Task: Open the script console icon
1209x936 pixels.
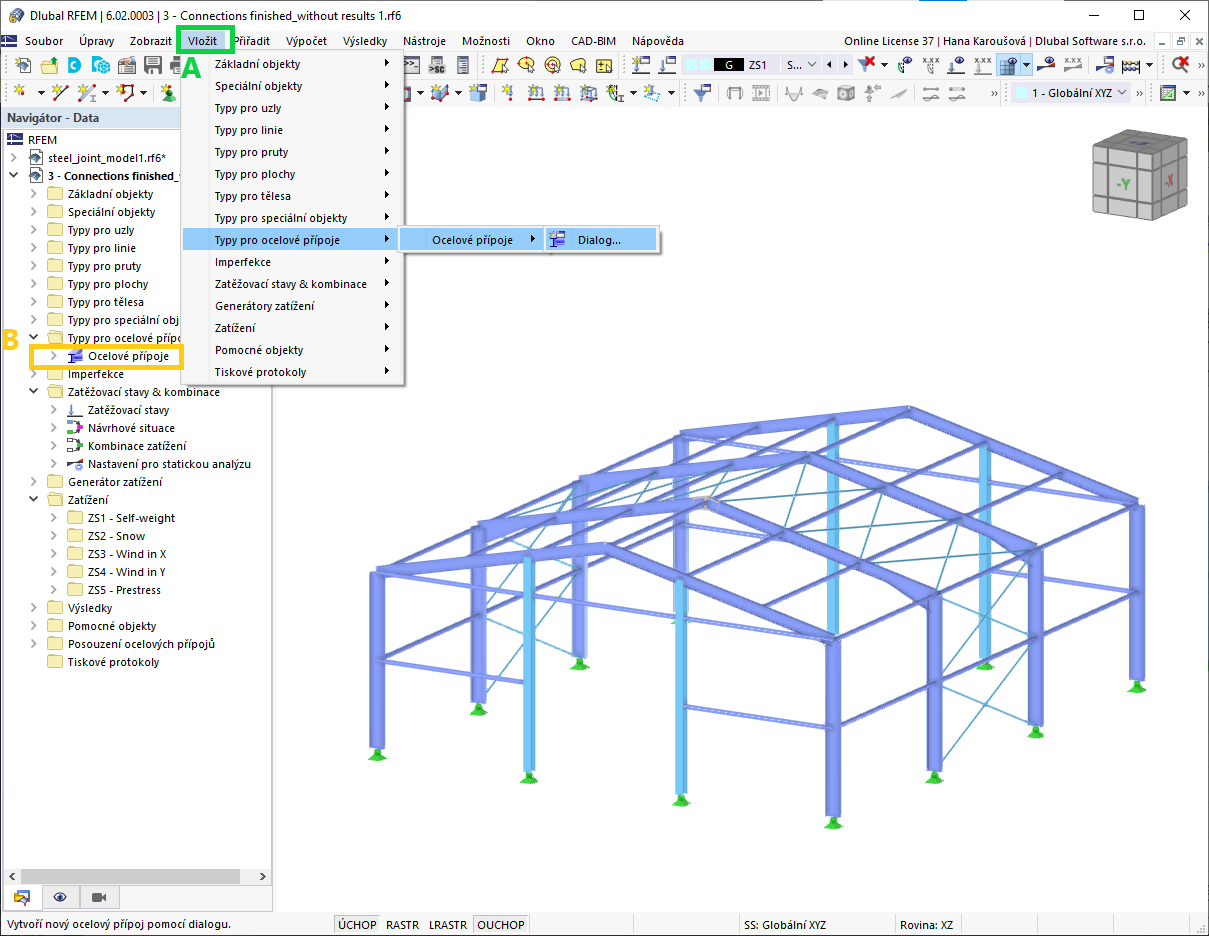Action: pos(437,65)
